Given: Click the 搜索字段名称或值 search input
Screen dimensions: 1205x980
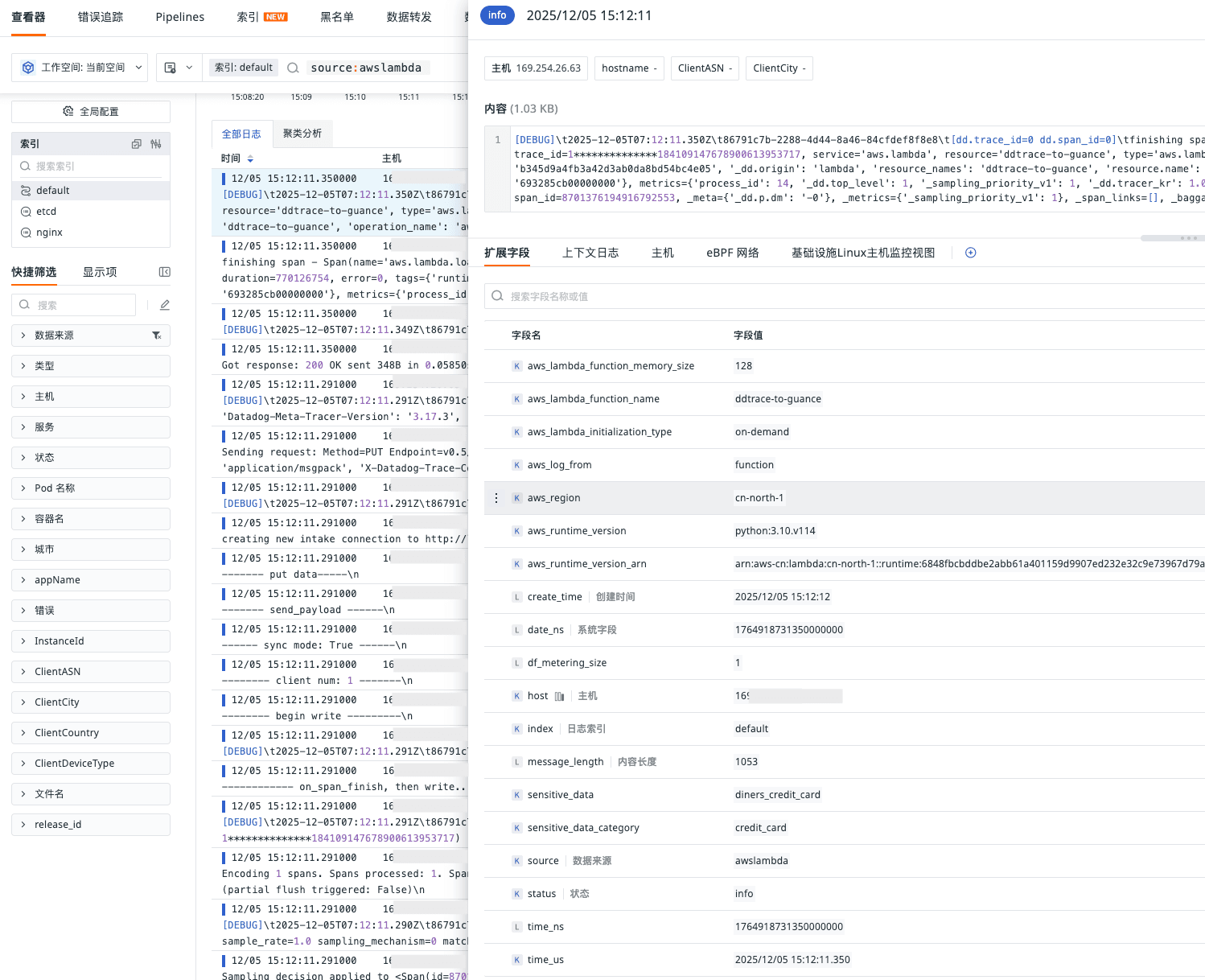Looking at the screenshot, I should (724, 296).
